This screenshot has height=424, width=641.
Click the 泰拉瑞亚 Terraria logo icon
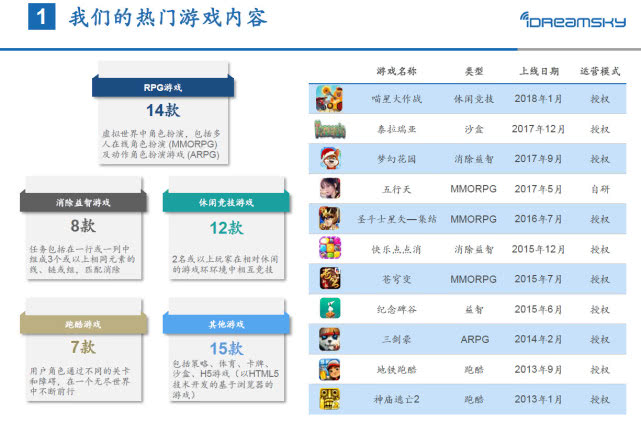[329, 129]
